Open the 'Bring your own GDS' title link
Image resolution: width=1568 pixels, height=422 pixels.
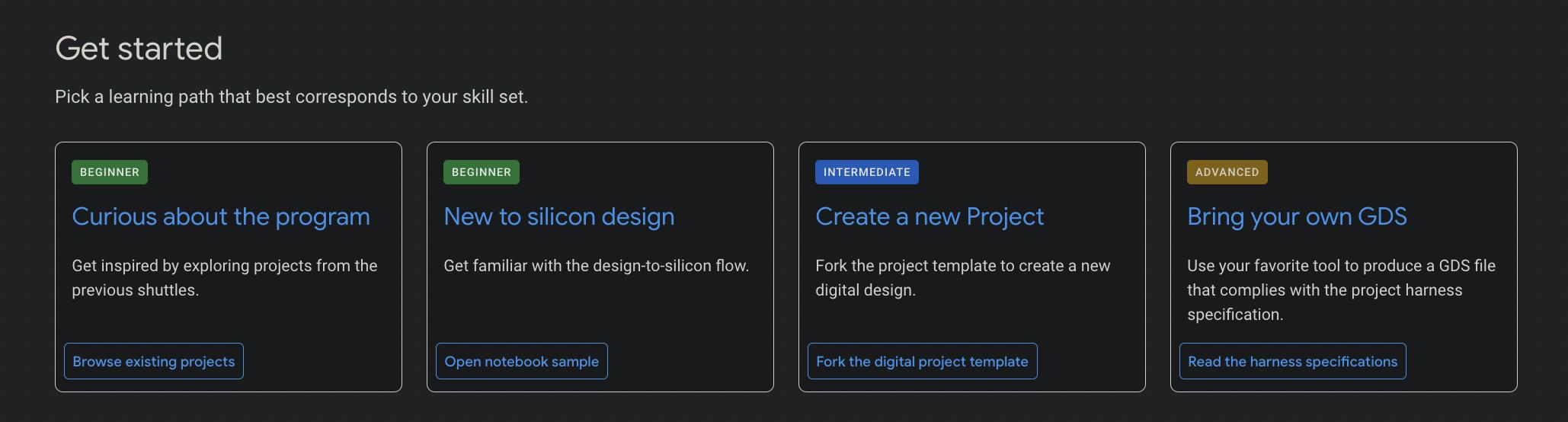click(x=1297, y=217)
